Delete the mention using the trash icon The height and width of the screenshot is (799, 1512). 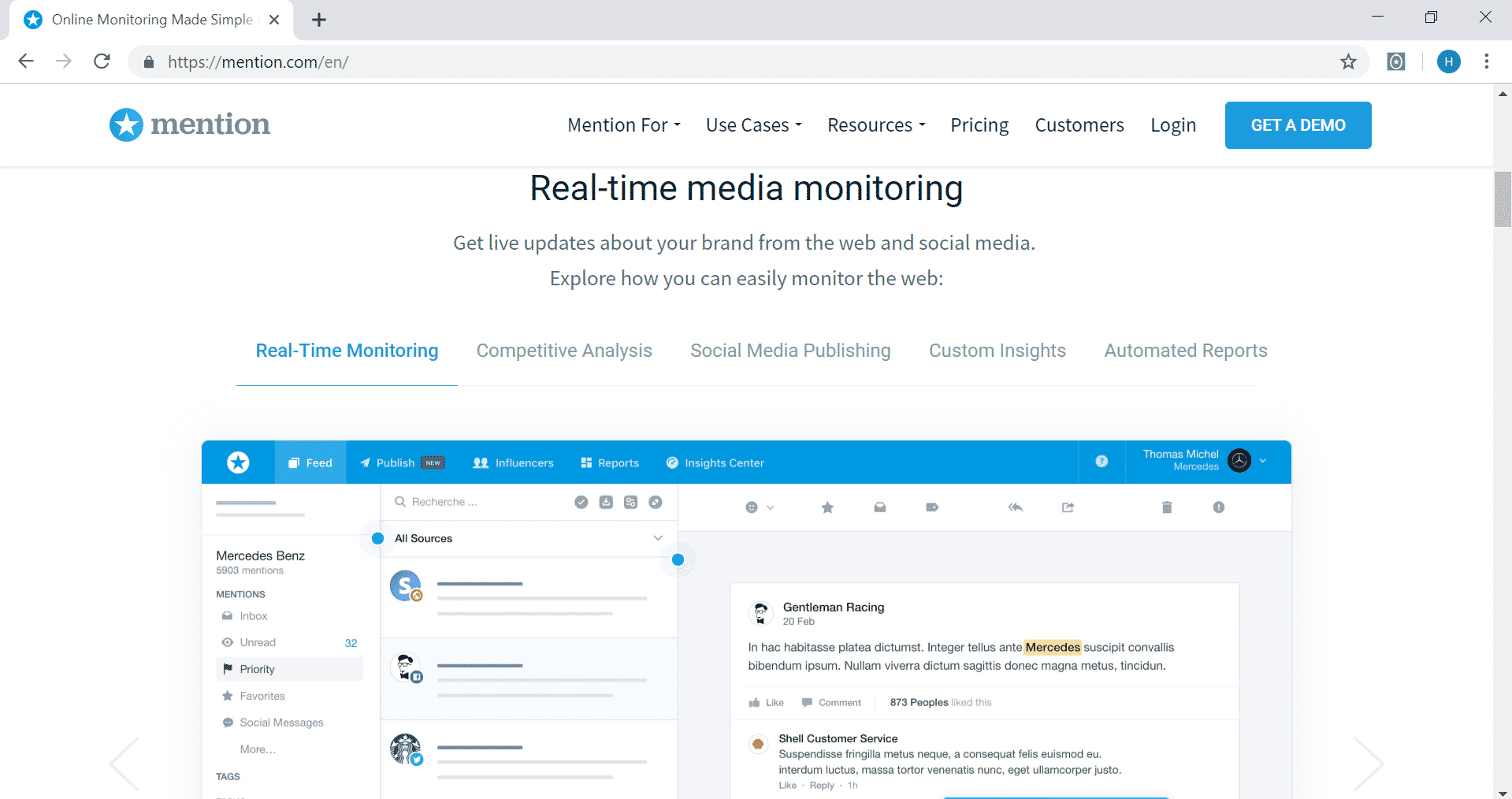pos(1167,507)
